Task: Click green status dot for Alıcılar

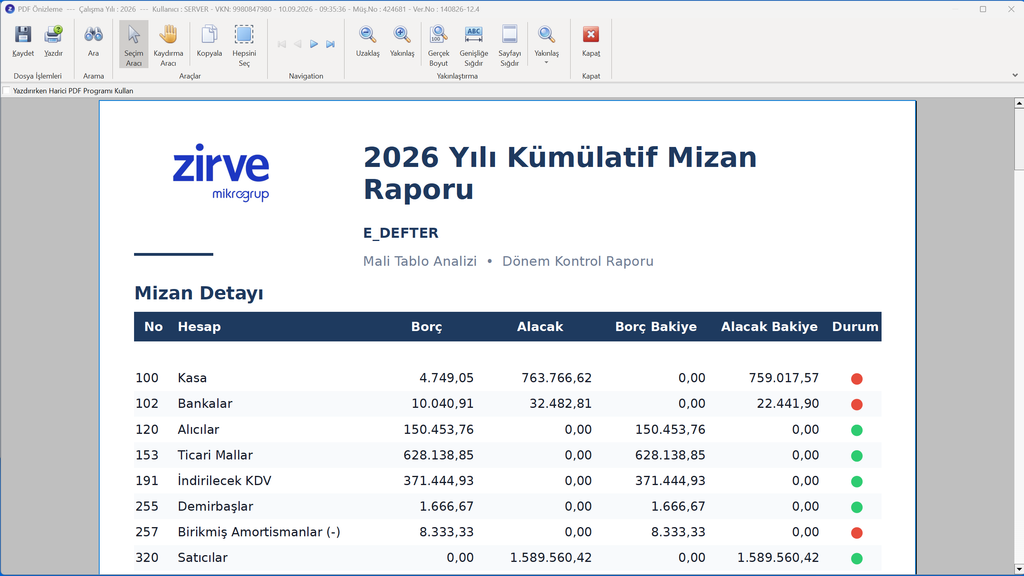Action: click(857, 430)
